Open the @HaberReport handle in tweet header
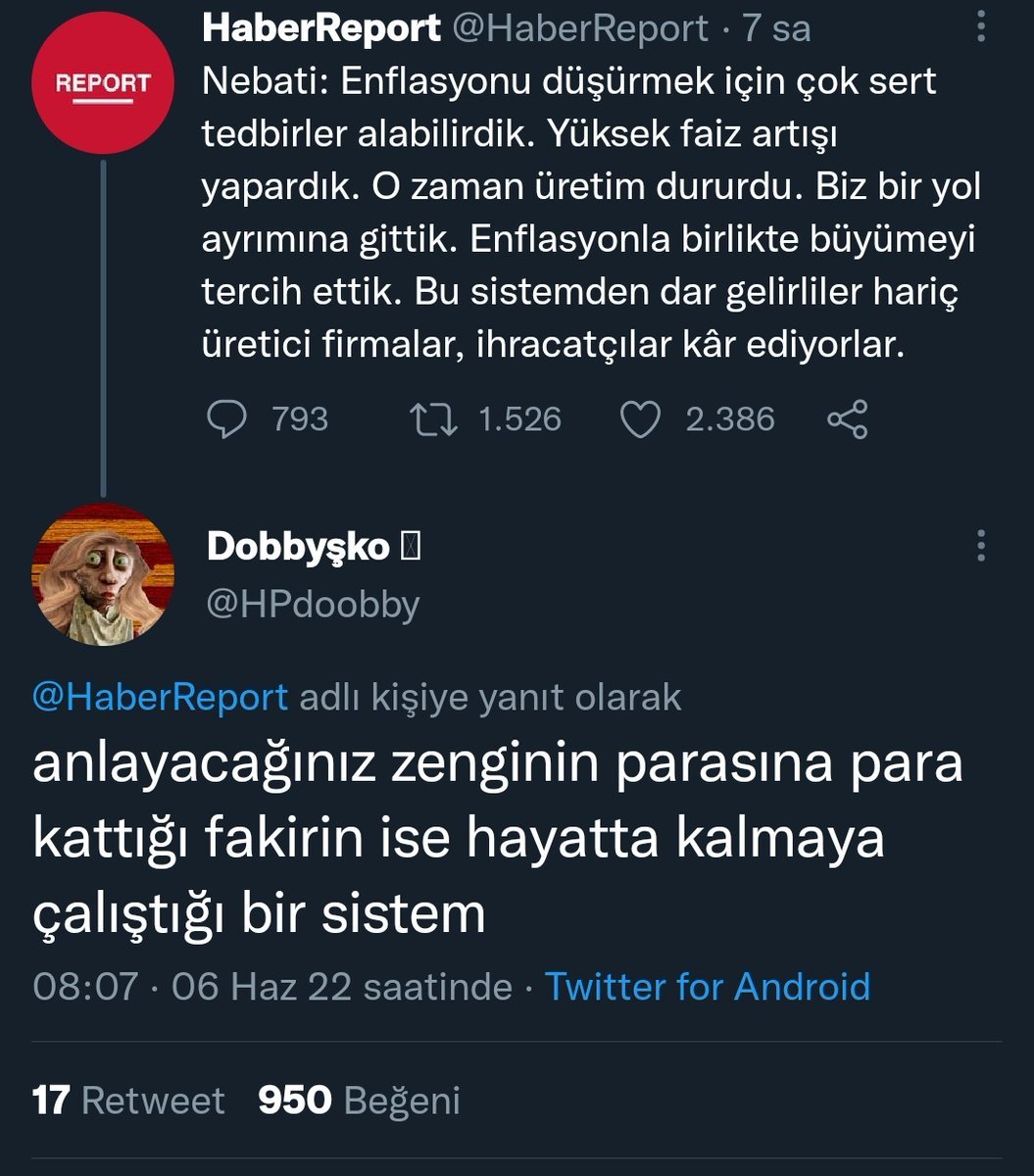 (x=579, y=28)
